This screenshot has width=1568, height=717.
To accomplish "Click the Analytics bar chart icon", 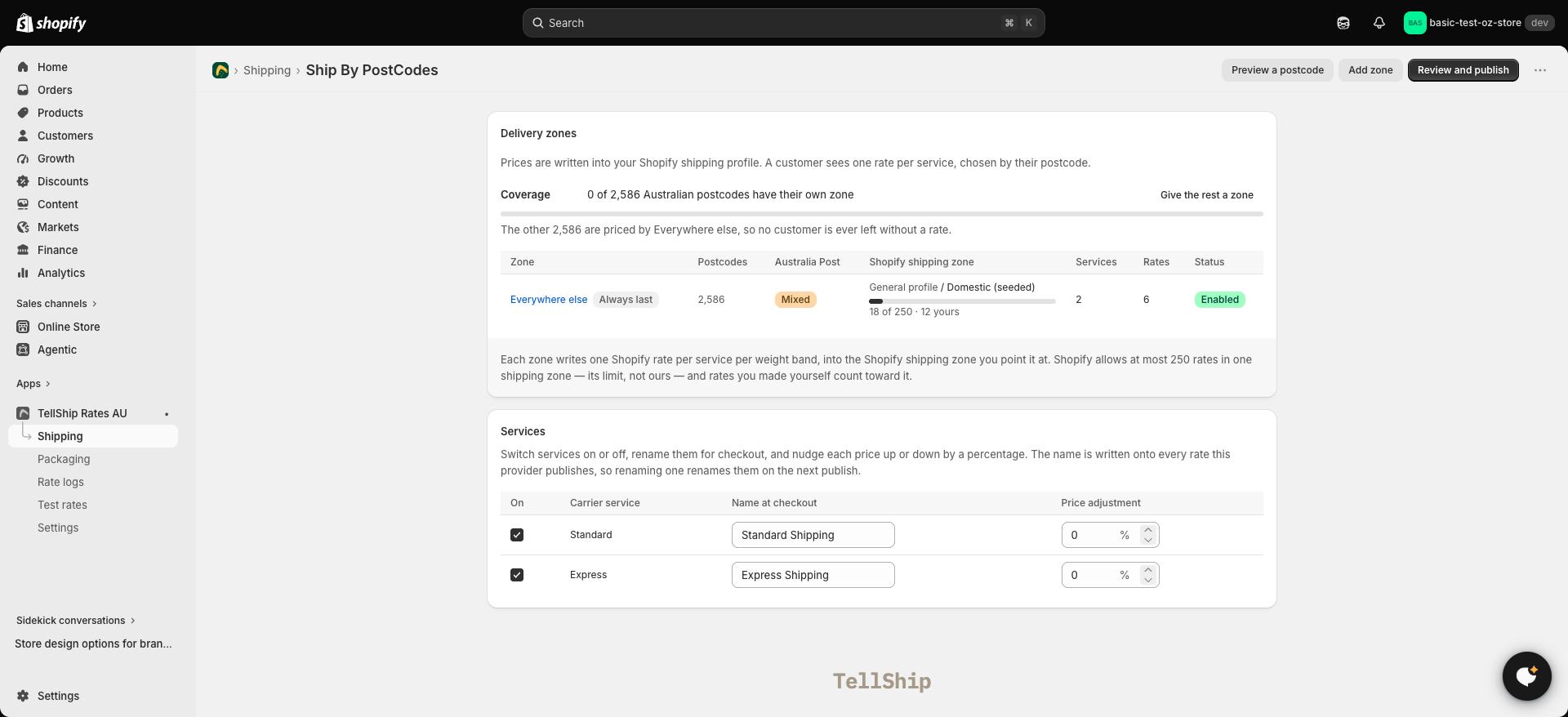I will click(x=23, y=273).
